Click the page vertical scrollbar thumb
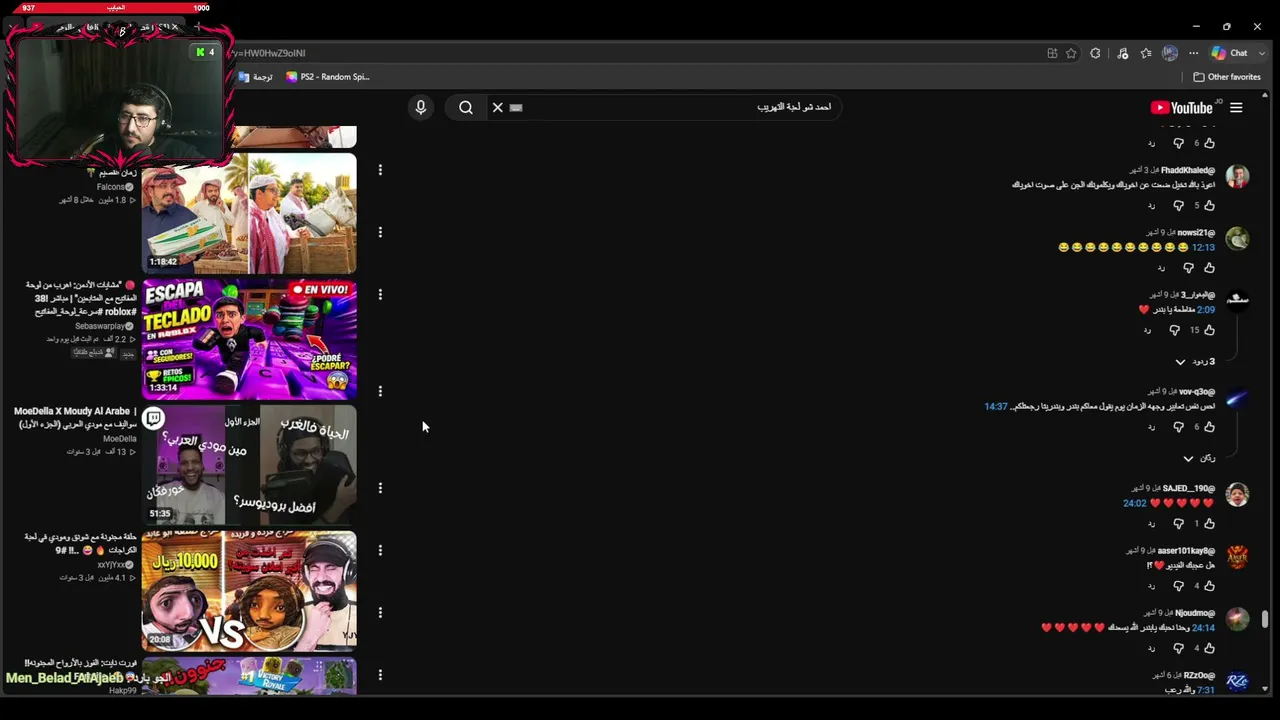 [1265, 619]
